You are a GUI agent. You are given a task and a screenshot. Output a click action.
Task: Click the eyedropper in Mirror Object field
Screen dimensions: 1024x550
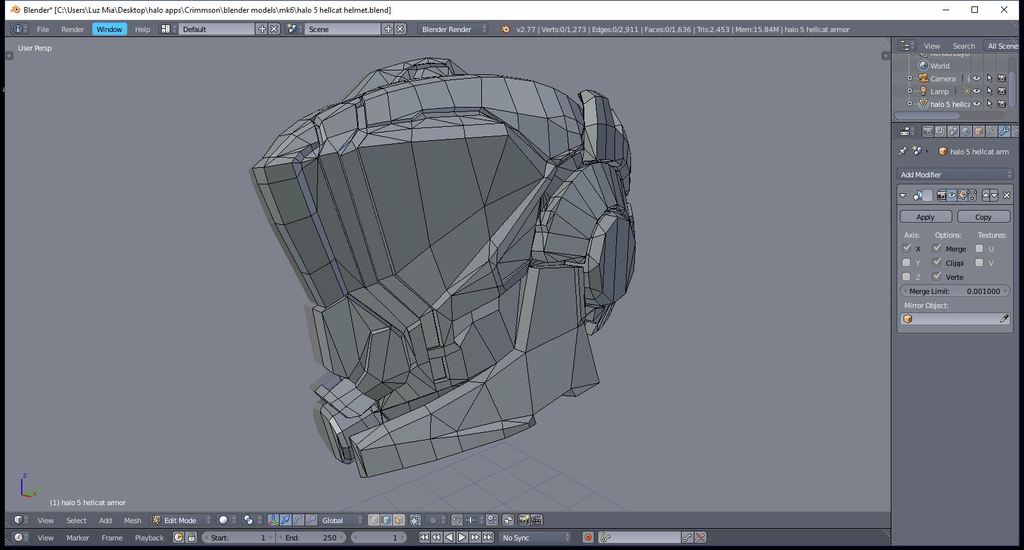point(1004,319)
